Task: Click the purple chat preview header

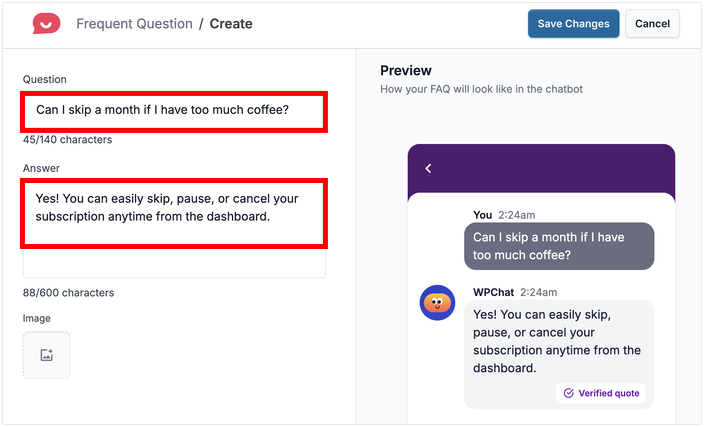Action: 541,168
